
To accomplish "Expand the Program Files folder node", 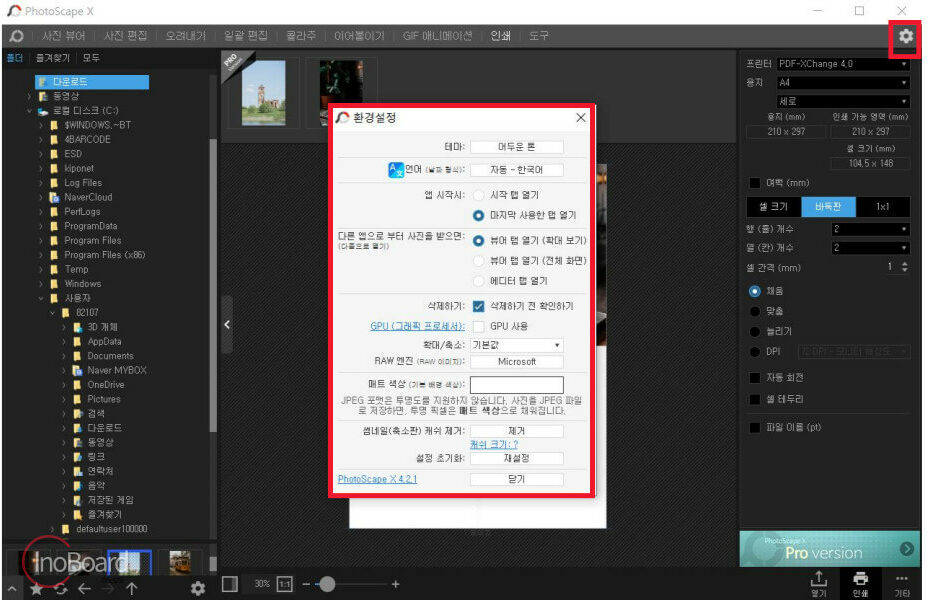I will [41, 241].
